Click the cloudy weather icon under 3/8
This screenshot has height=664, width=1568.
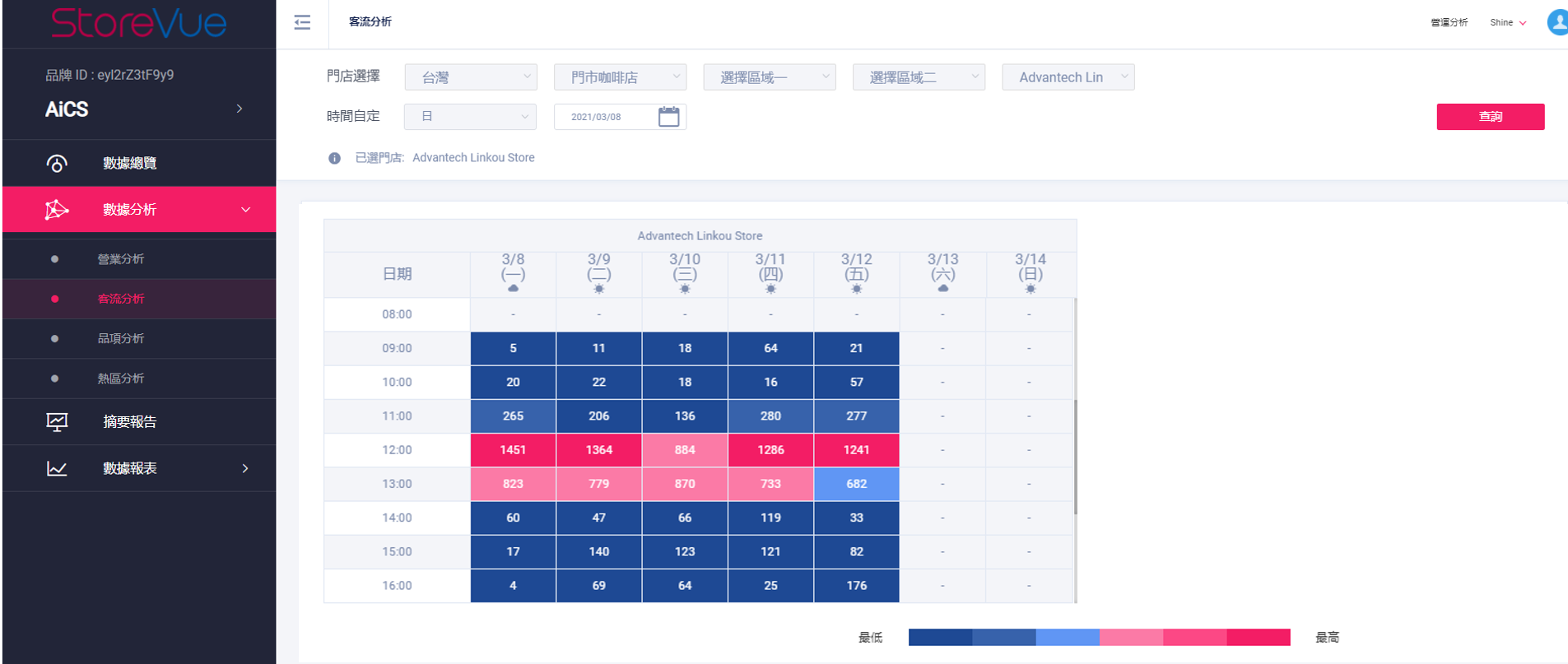(x=513, y=289)
